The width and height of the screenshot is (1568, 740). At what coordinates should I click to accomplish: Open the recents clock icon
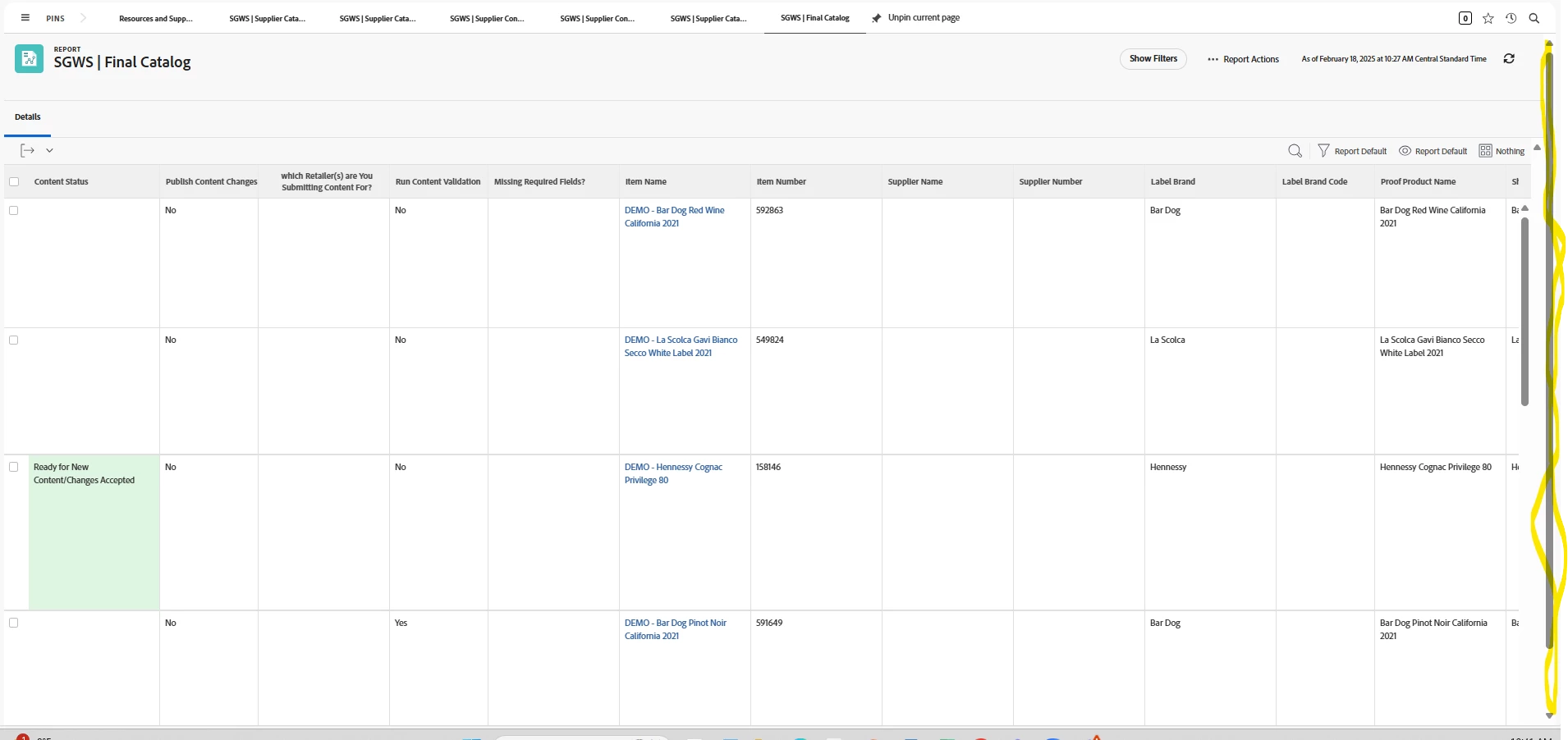coord(1511,18)
